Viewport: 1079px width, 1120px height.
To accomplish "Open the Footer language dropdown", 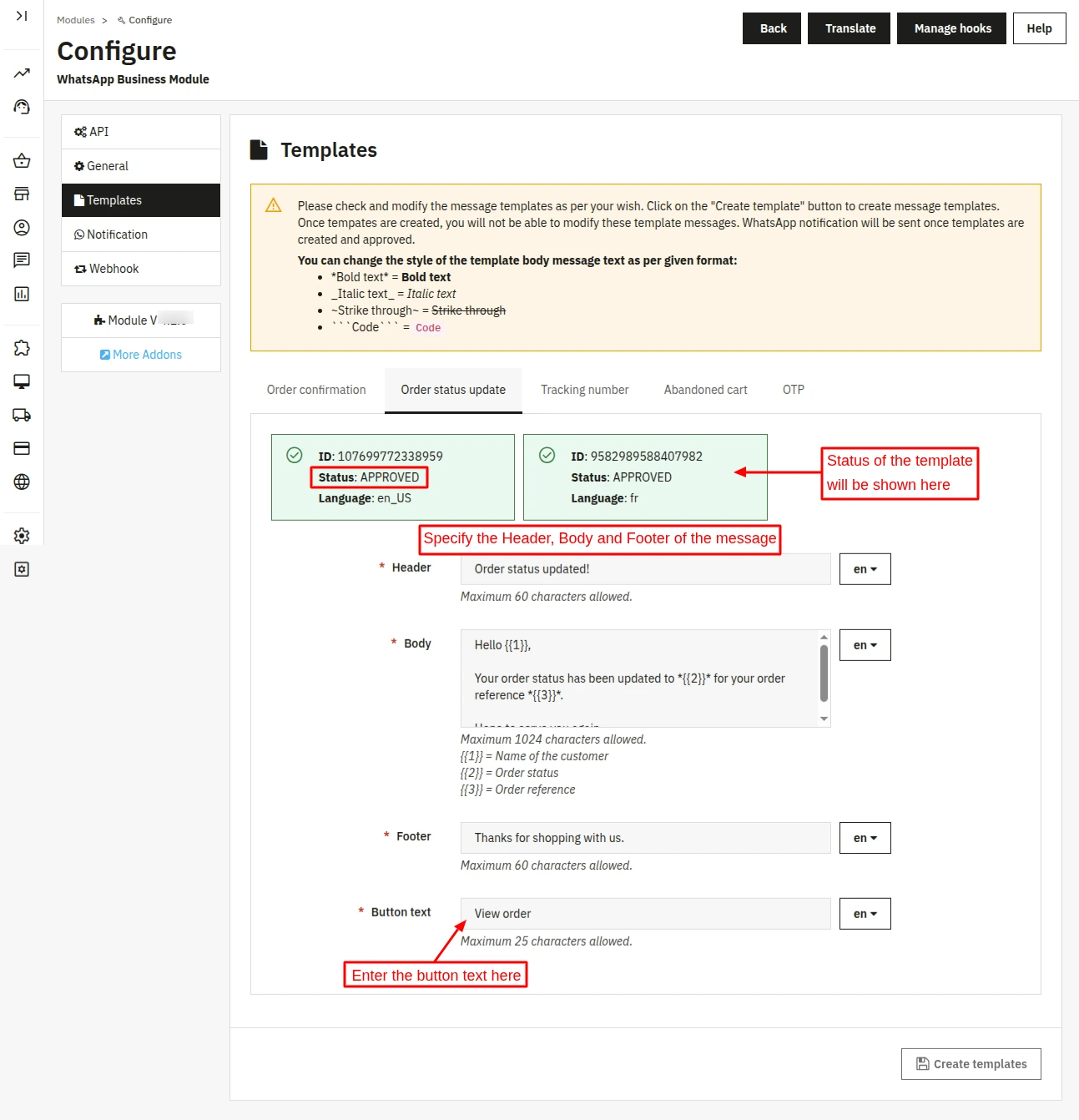I will 865,838.
